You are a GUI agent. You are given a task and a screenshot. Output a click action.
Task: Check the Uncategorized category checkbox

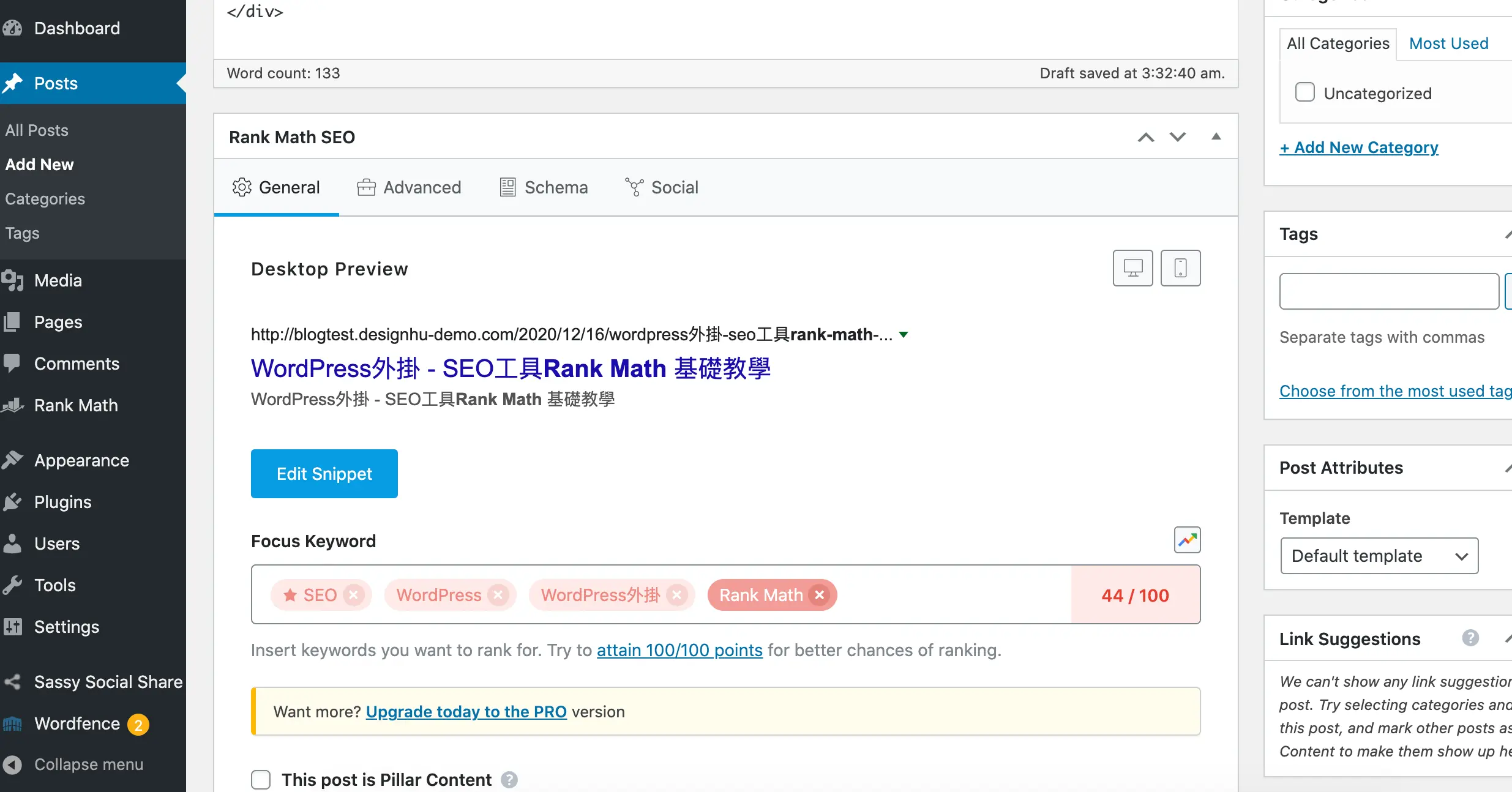[1304, 92]
